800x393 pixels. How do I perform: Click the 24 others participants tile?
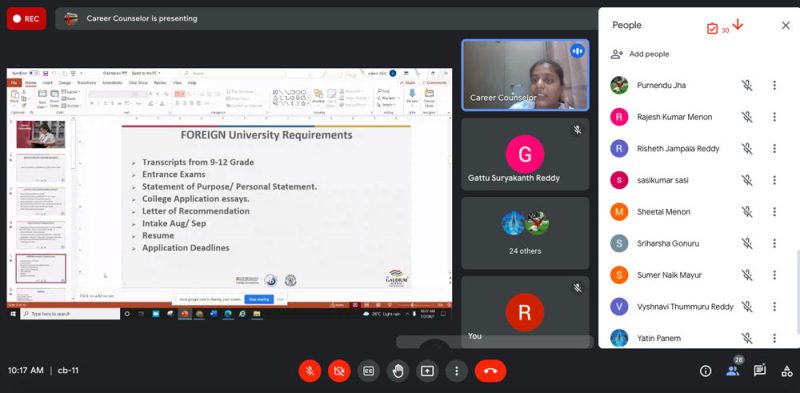[525, 233]
